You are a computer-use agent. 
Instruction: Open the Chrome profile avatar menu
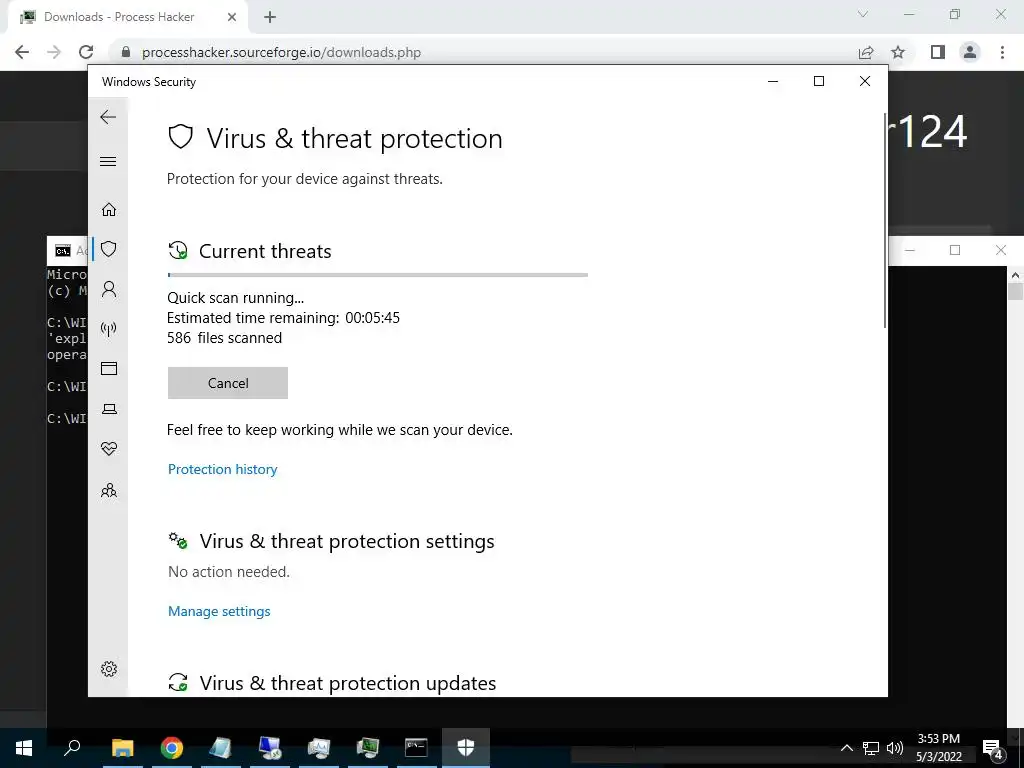pos(970,52)
